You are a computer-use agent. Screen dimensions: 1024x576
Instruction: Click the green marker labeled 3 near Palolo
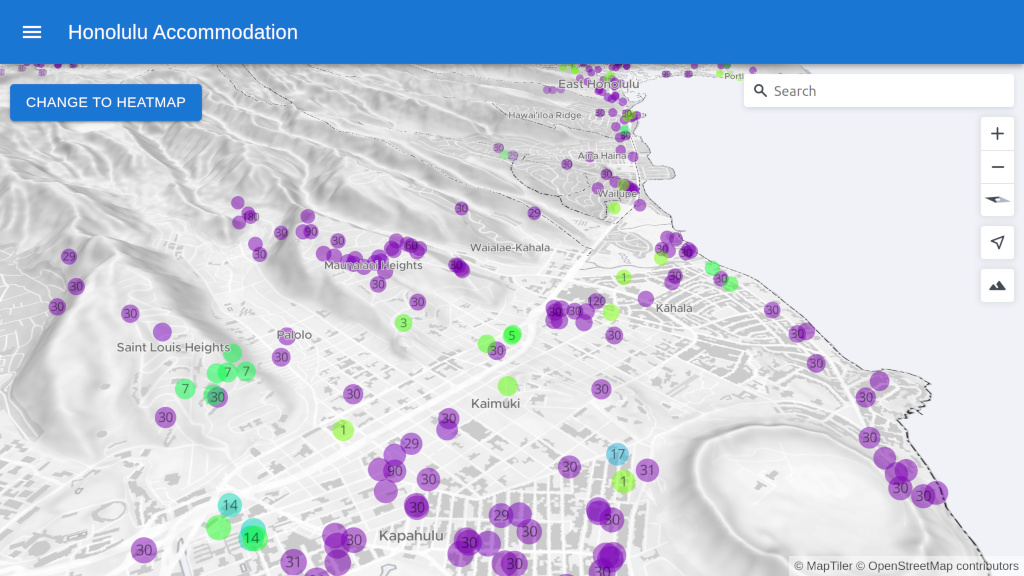coord(403,322)
